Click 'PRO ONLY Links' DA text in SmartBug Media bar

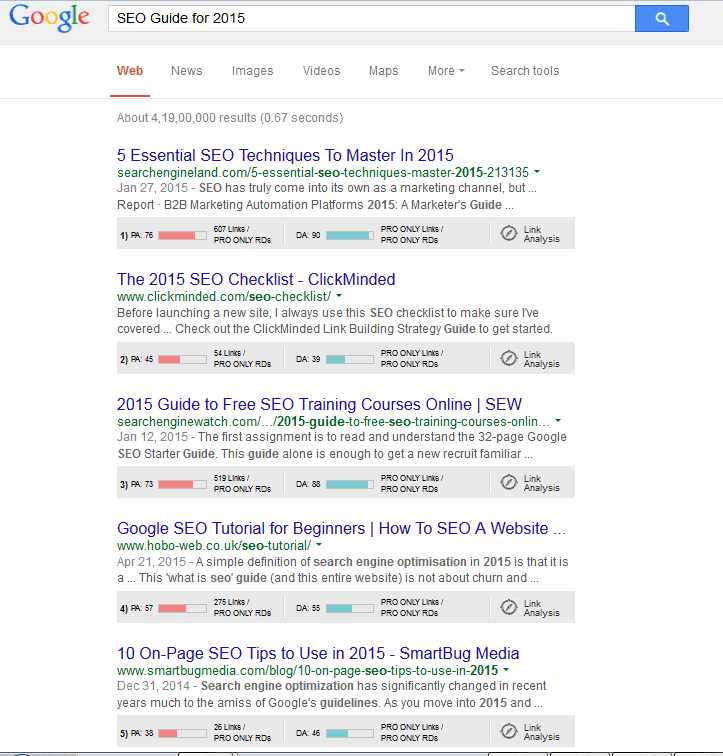[411, 727]
